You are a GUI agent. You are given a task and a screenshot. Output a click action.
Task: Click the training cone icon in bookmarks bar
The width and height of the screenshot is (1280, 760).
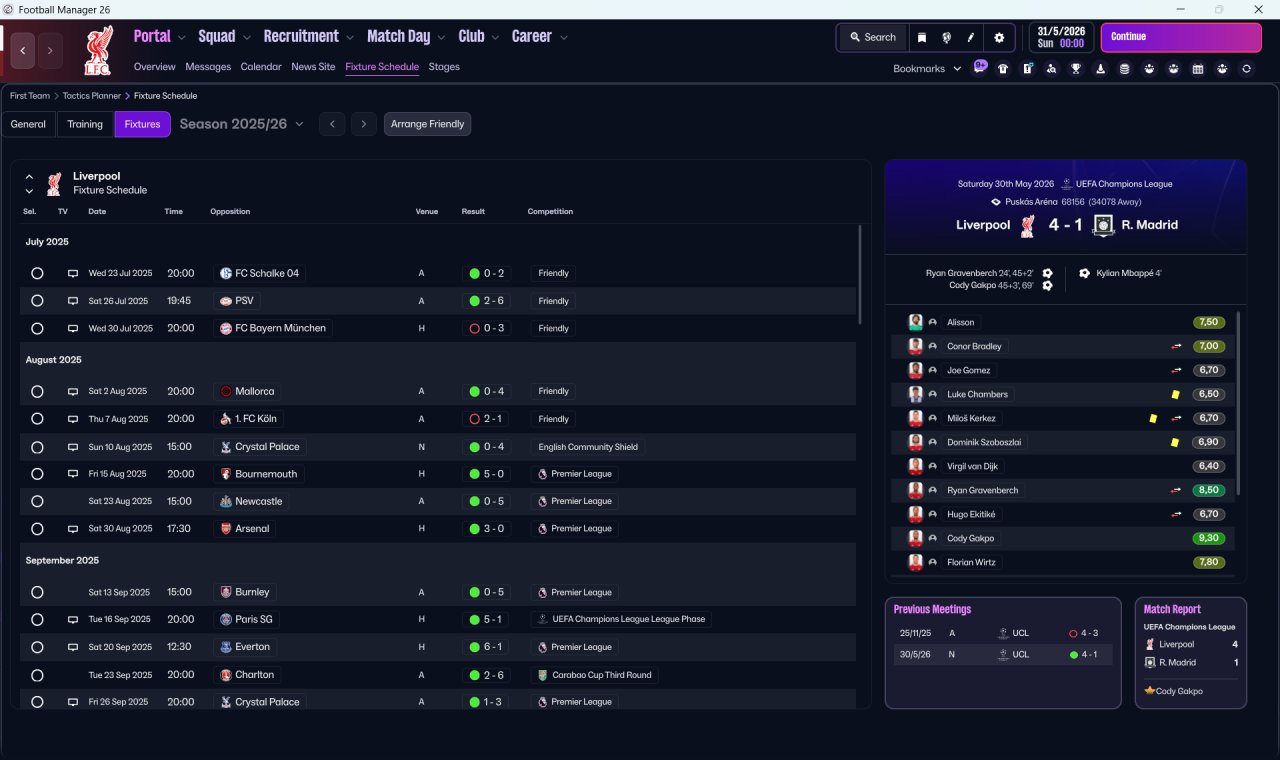click(x=1100, y=69)
